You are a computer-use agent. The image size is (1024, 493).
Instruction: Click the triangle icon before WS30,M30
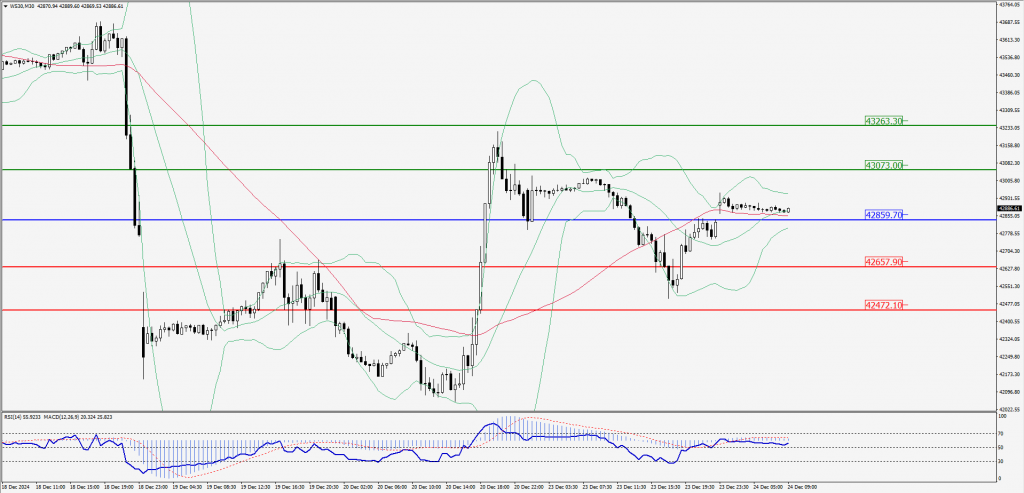coord(5,5)
